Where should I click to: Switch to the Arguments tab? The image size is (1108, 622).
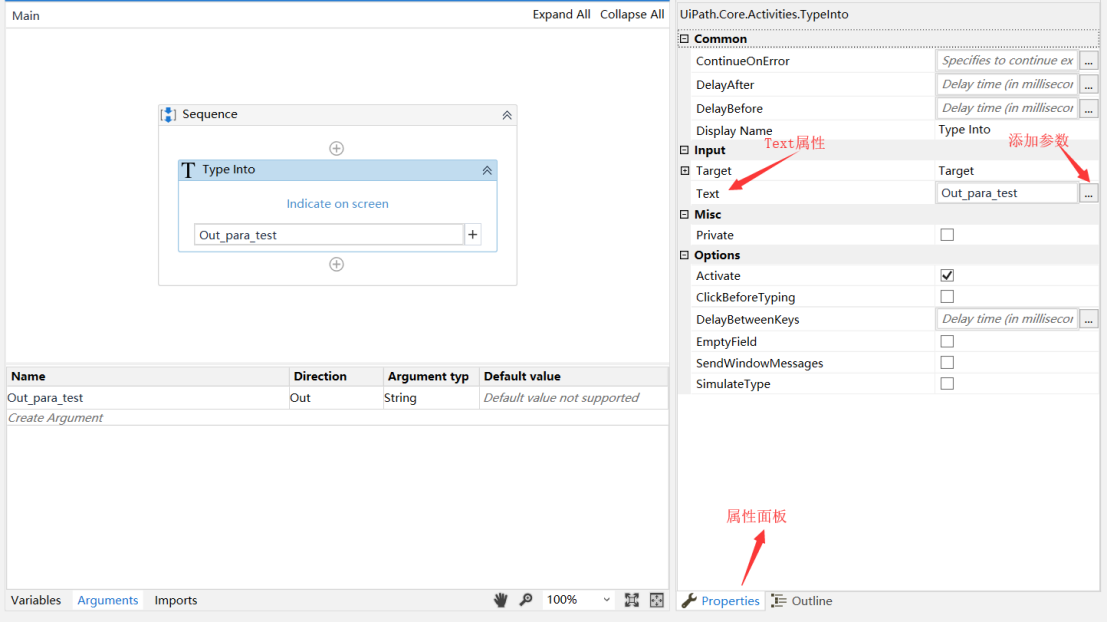tap(107, 600)
